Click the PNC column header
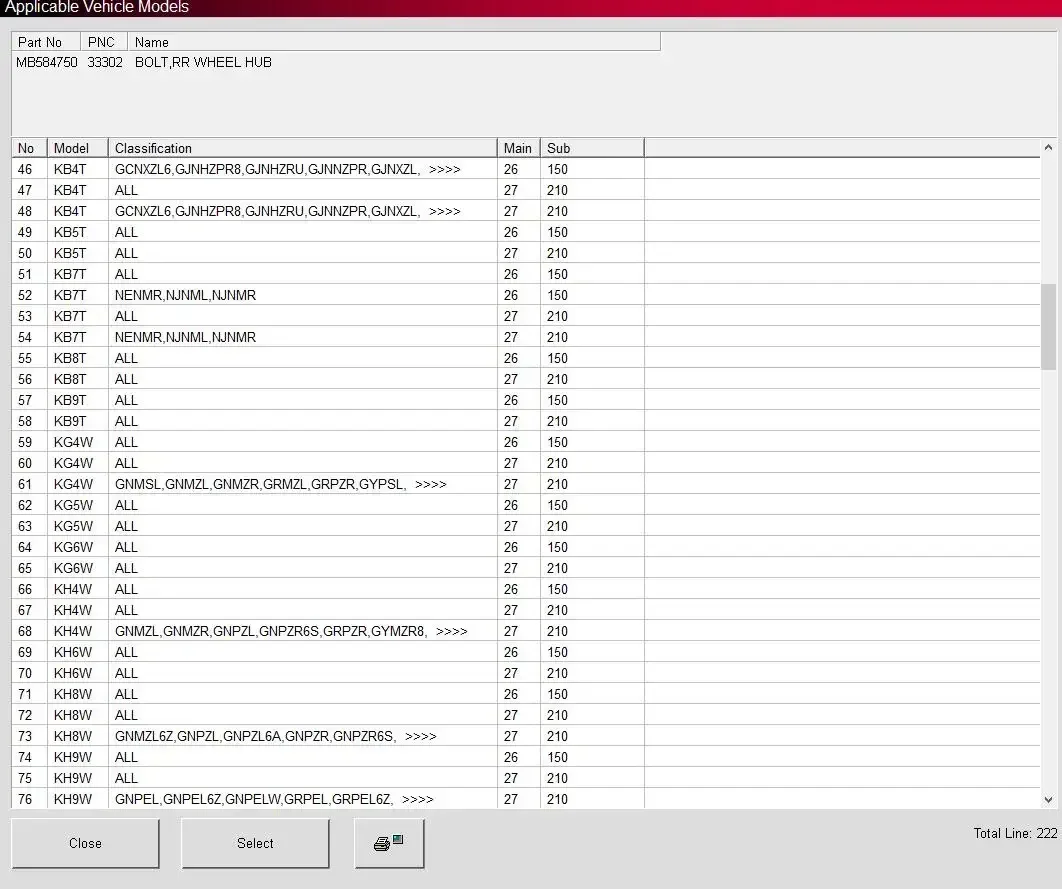 104,42
